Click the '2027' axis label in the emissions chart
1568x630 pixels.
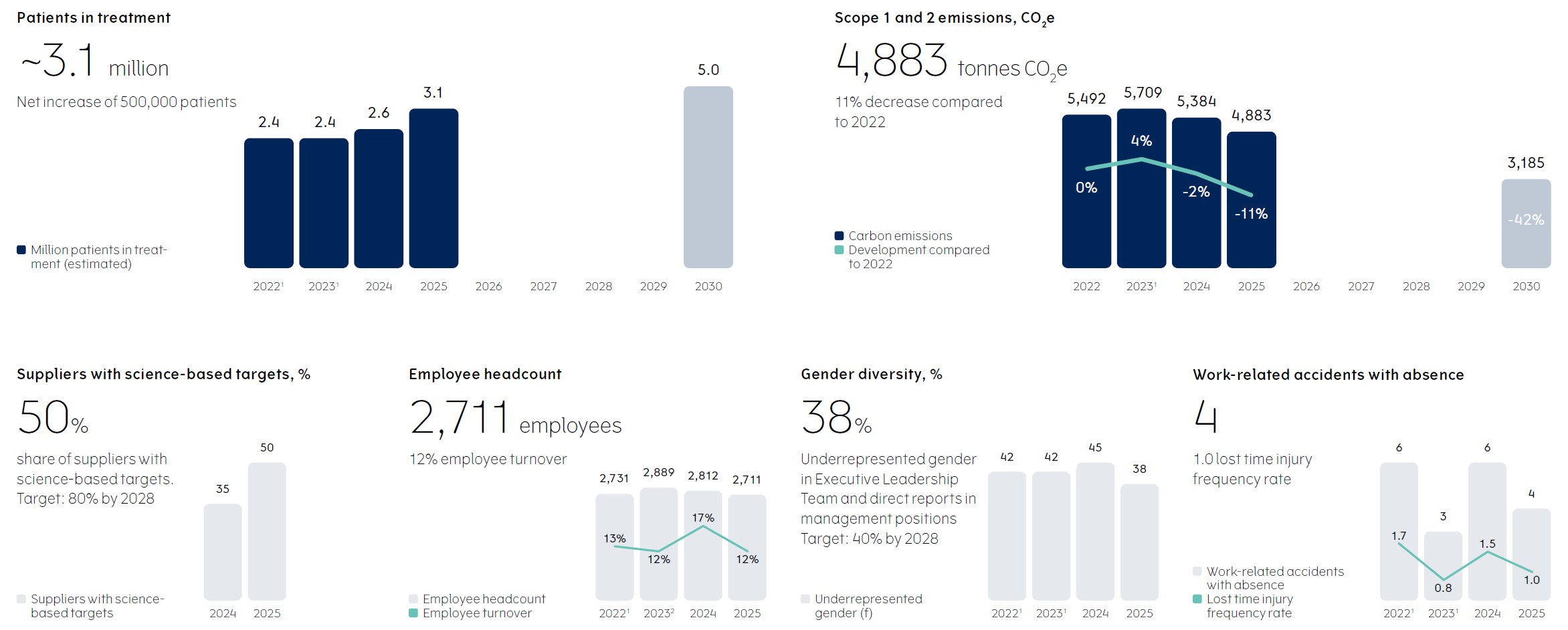1361,287
